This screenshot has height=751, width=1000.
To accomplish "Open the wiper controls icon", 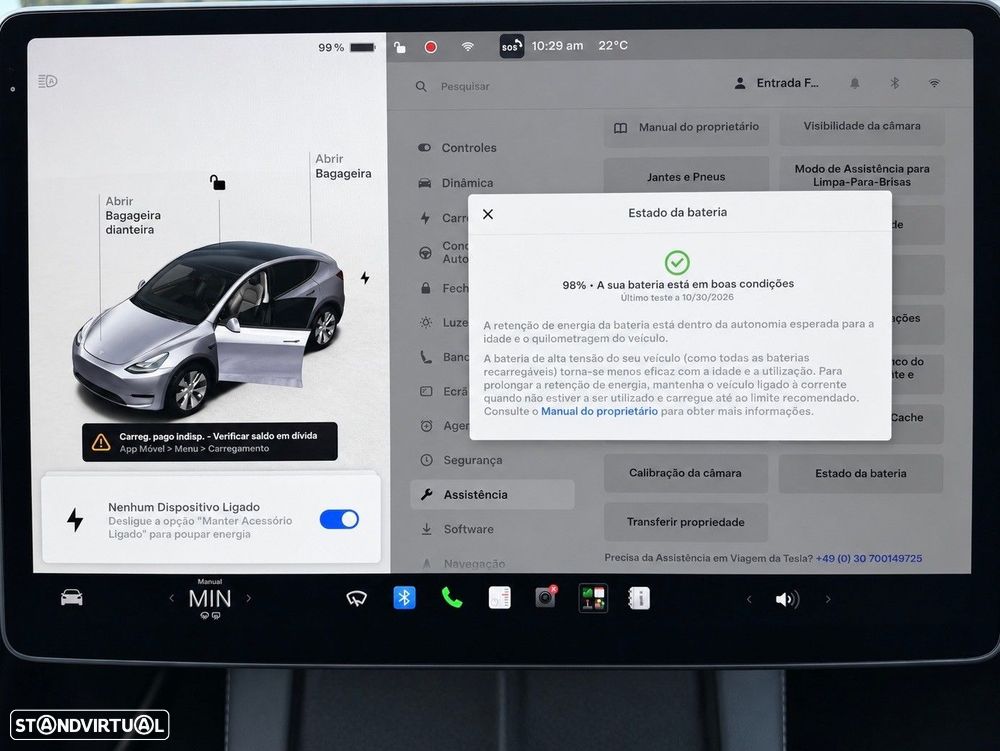I will click(x=357, y=598).
